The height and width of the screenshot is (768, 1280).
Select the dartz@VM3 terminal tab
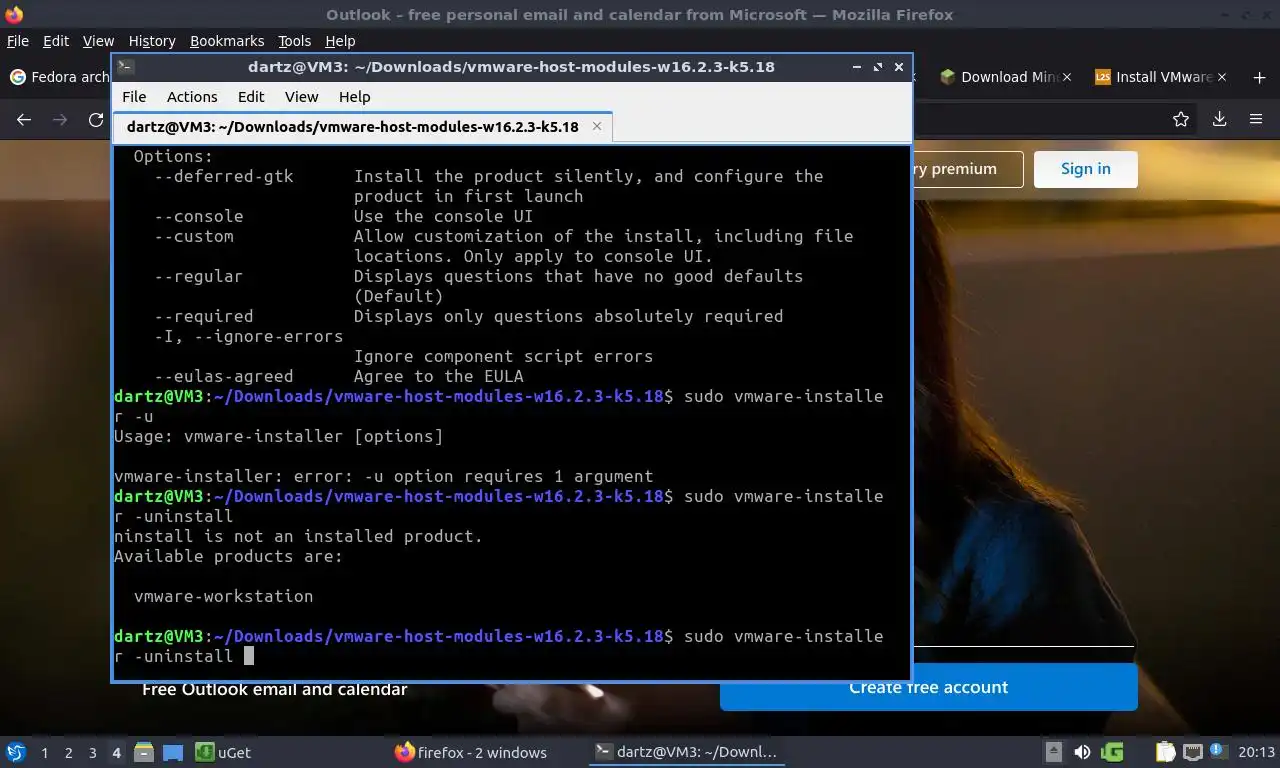coord(360,127)
